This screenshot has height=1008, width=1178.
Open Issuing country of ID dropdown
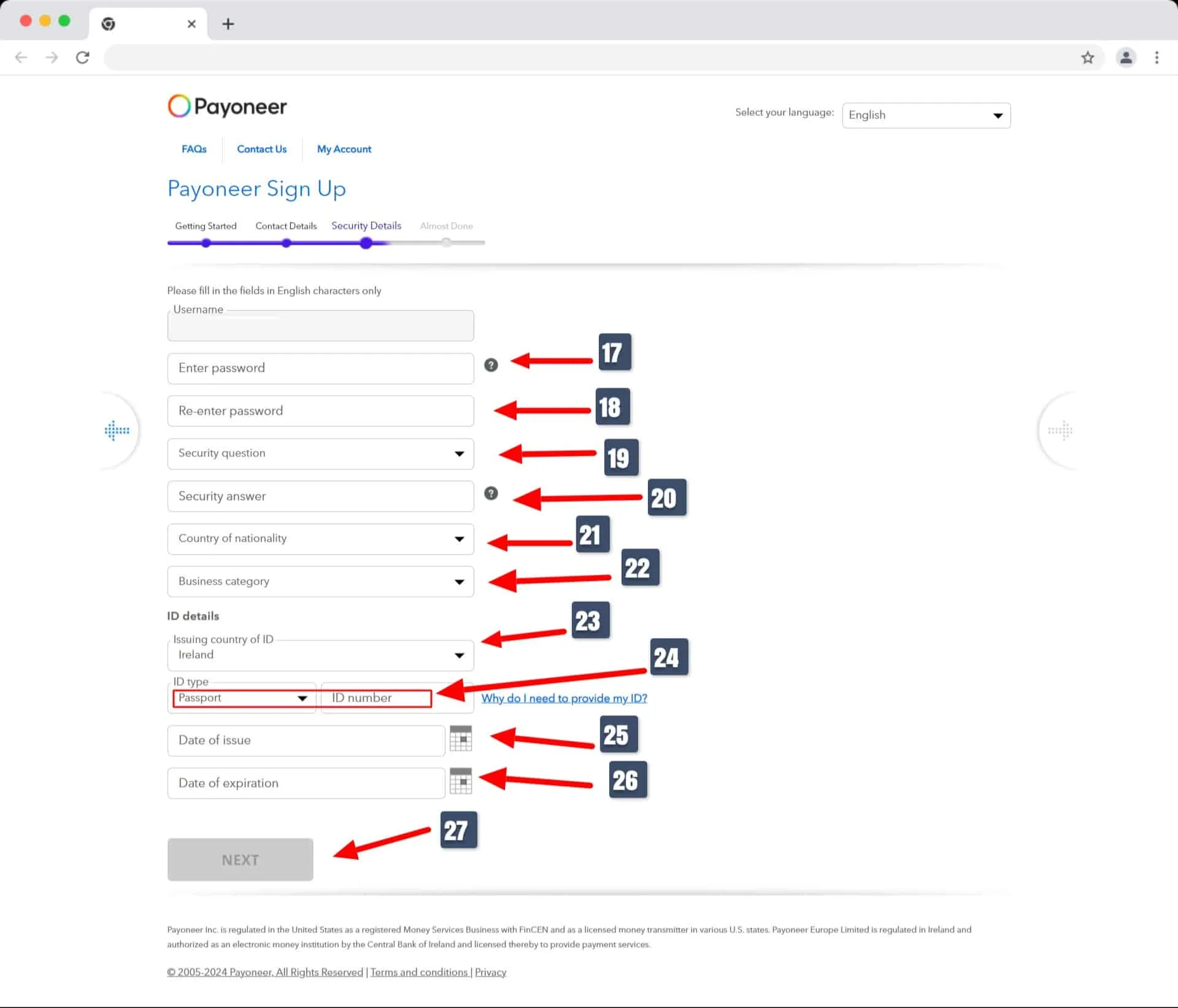320,655
